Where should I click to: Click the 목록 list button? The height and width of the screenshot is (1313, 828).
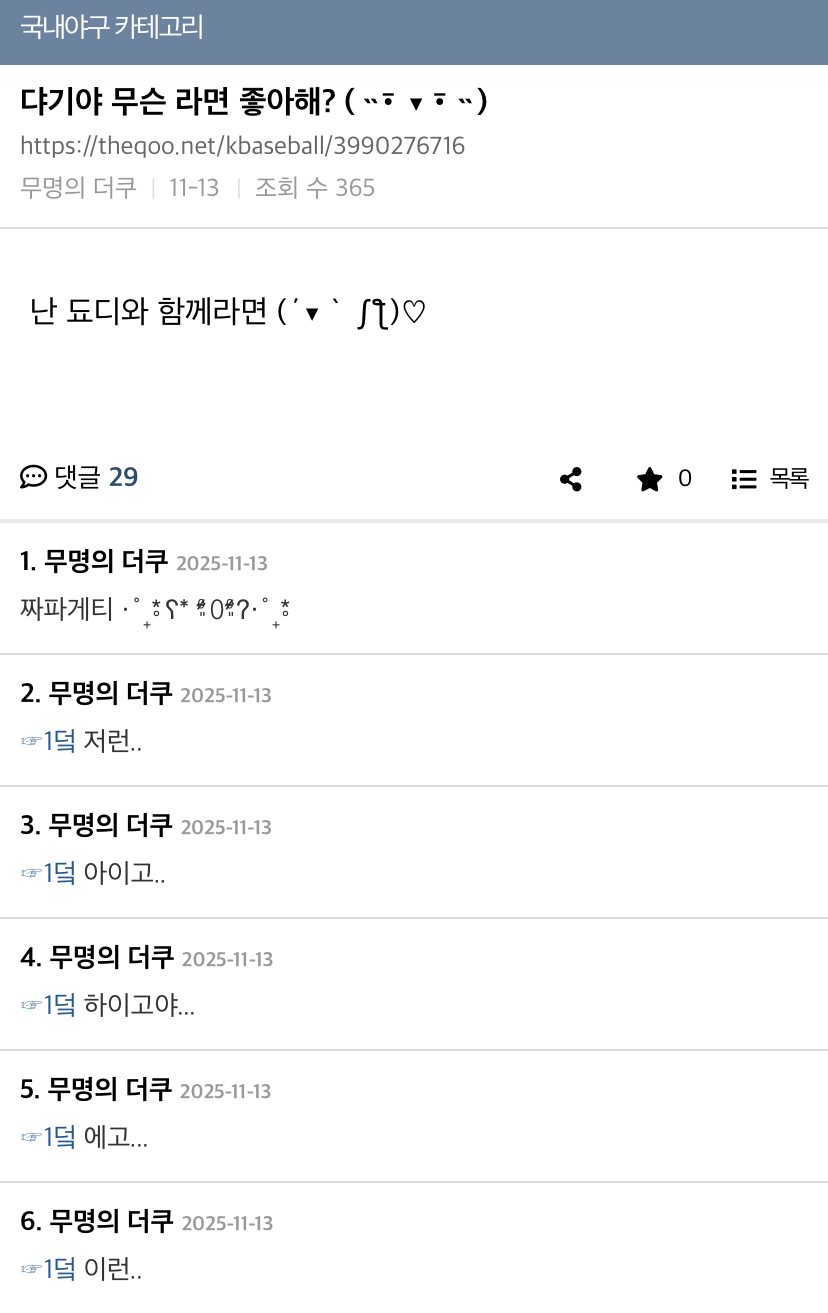point(788,480)
